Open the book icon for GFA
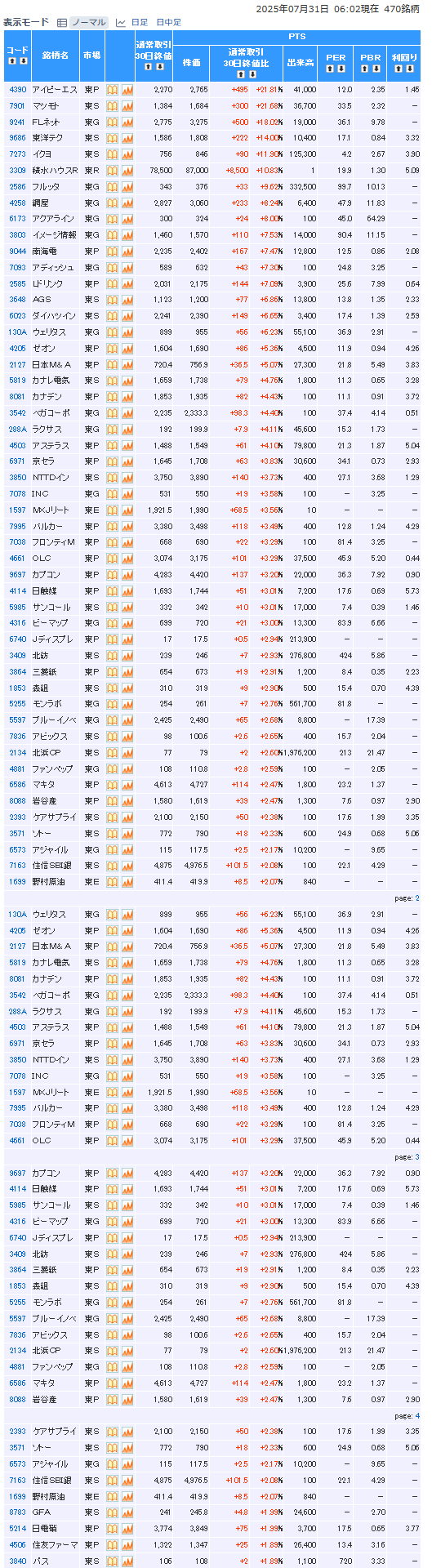 pyautogui.click(x=113, y=1512)
